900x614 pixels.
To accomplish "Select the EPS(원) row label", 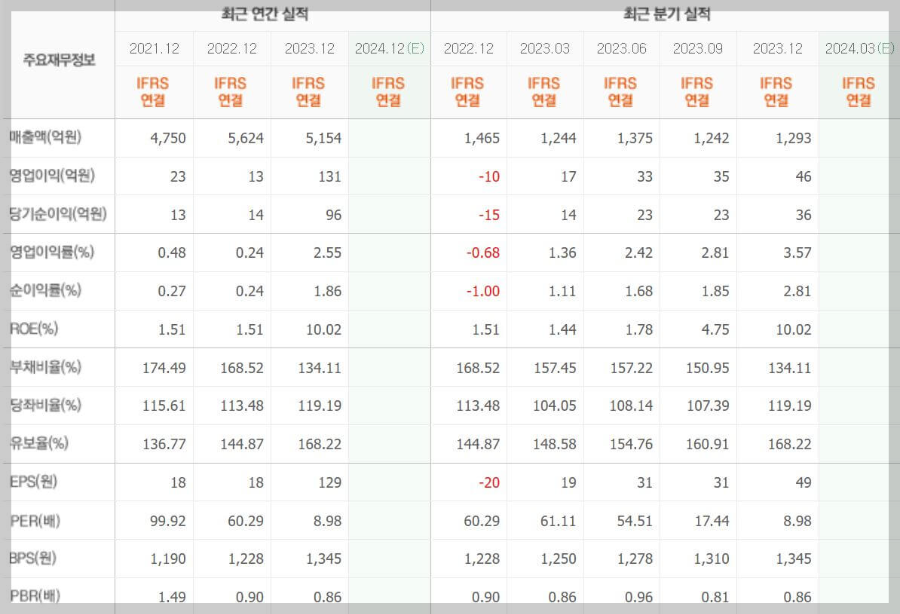I will 33,481.
